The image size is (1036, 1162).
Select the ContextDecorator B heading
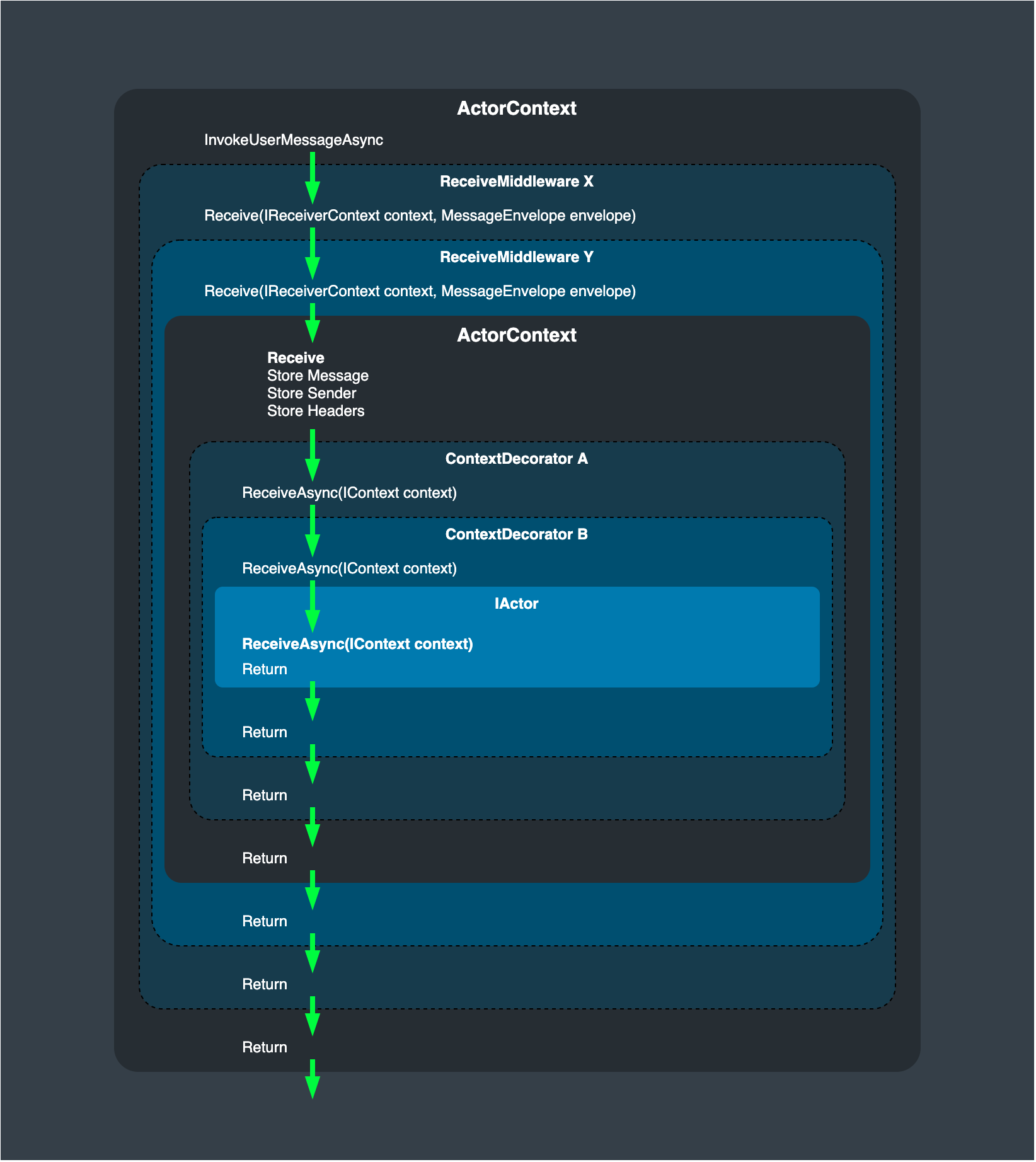pyautogui.click(x=517, y=534)
